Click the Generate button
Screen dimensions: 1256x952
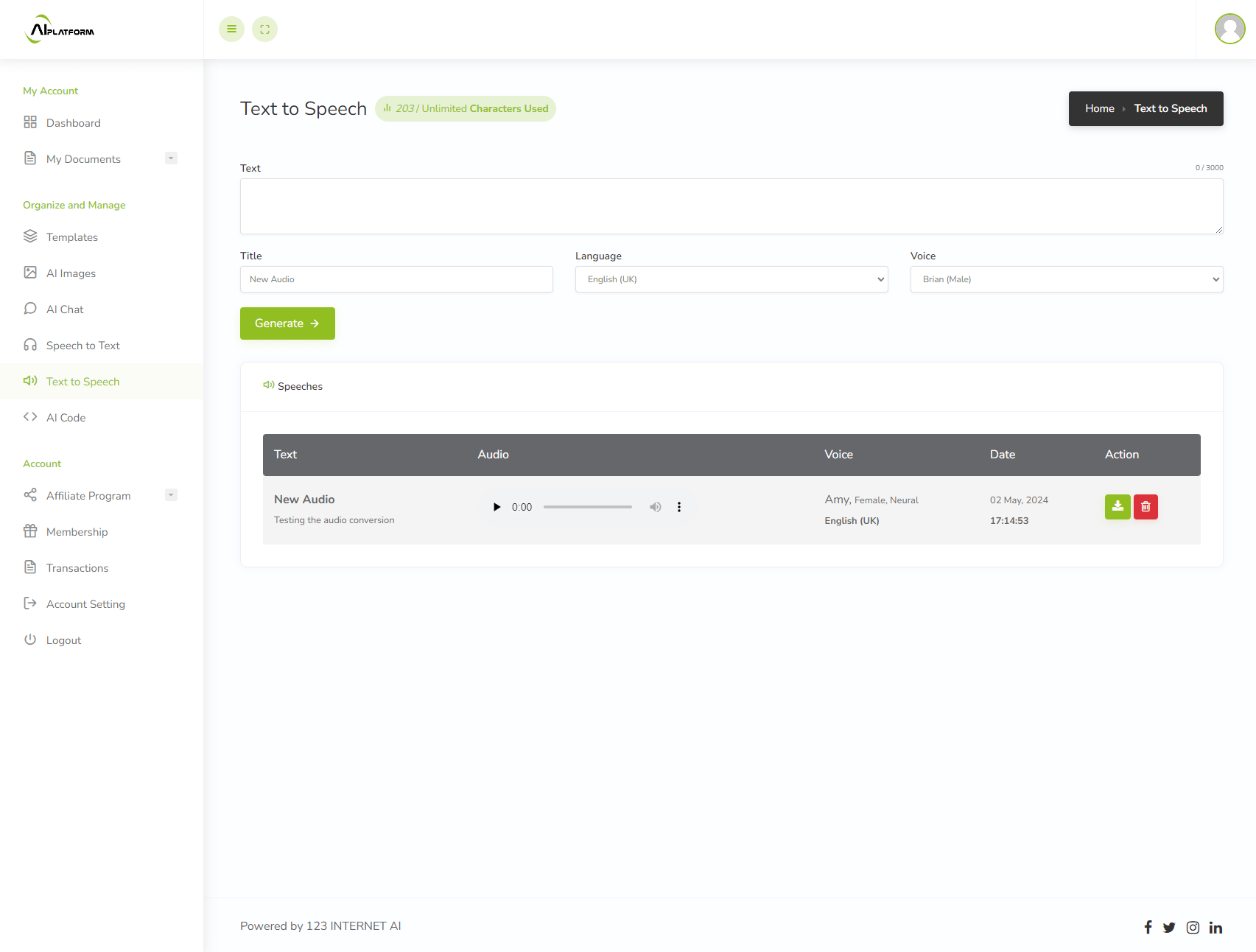[x=287, y=323]
